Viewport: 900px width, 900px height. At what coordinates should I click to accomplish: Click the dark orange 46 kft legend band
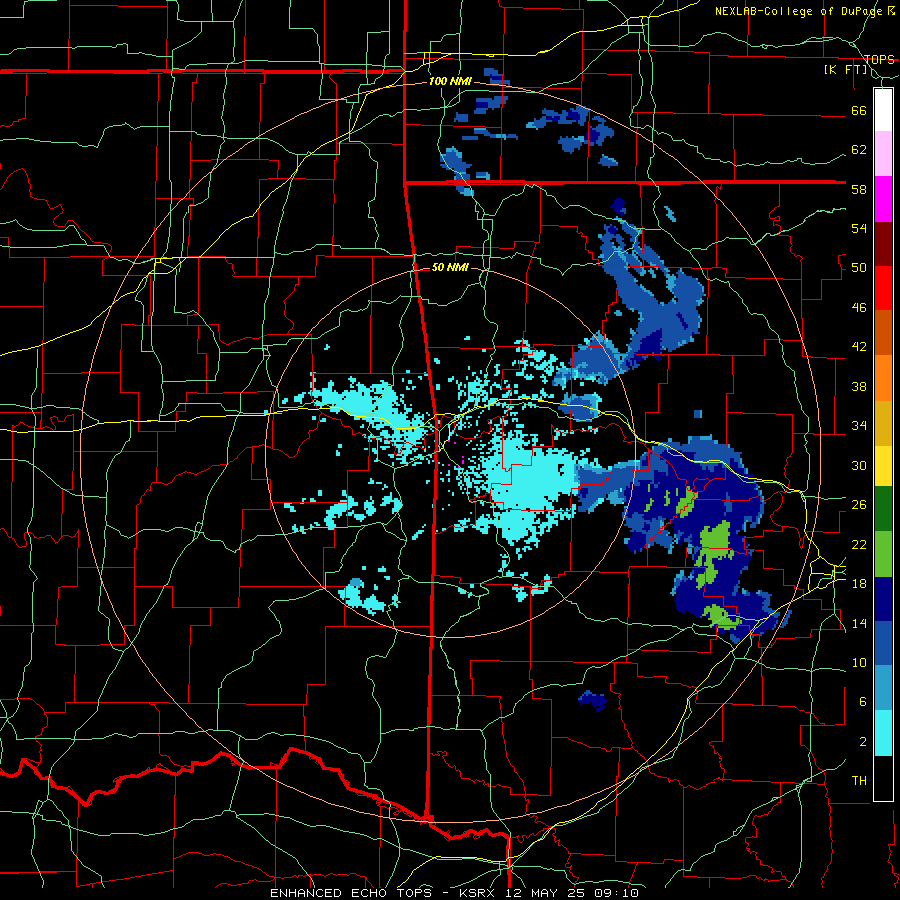[883, 333]
